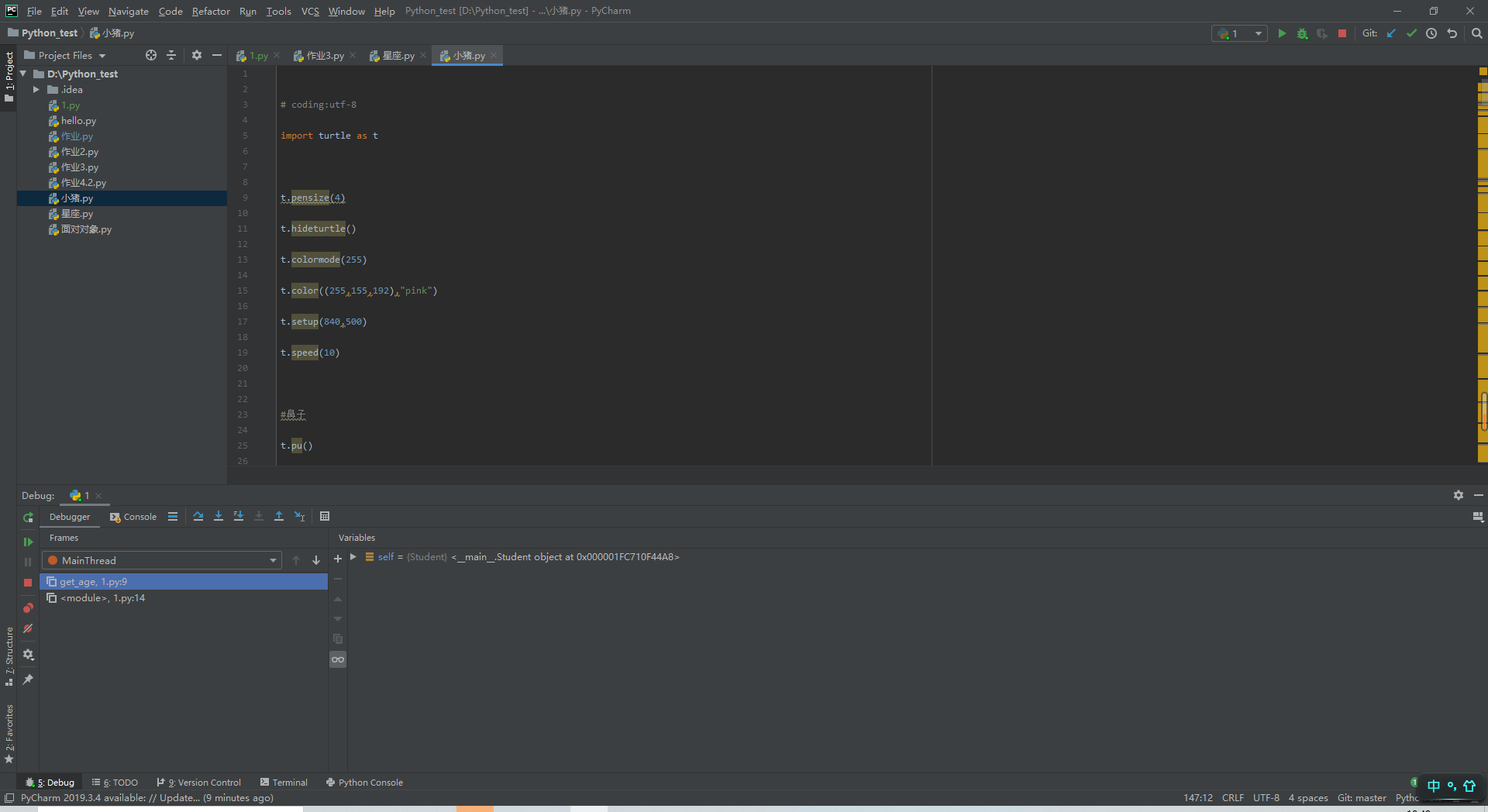
Task: Switch to the 作业3.py editor tab
Action: pyautogui.click(x=325, y=56)
